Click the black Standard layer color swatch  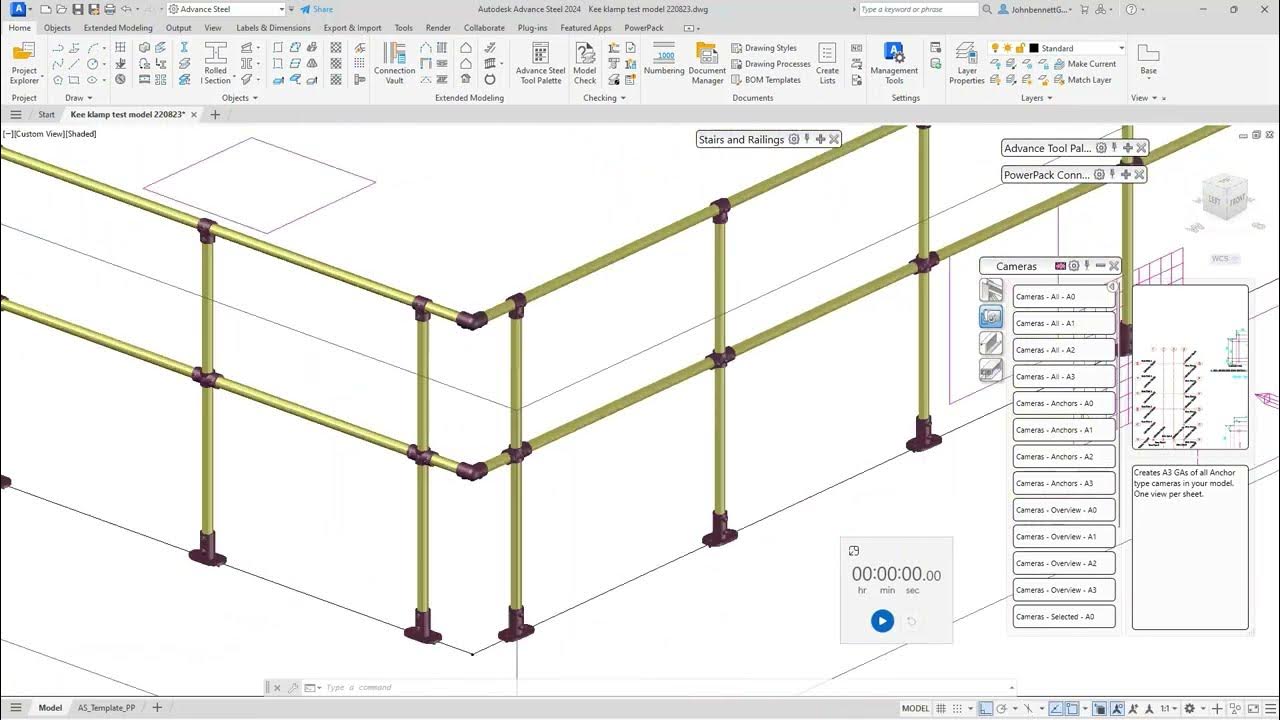click(x=1034, y=48)
